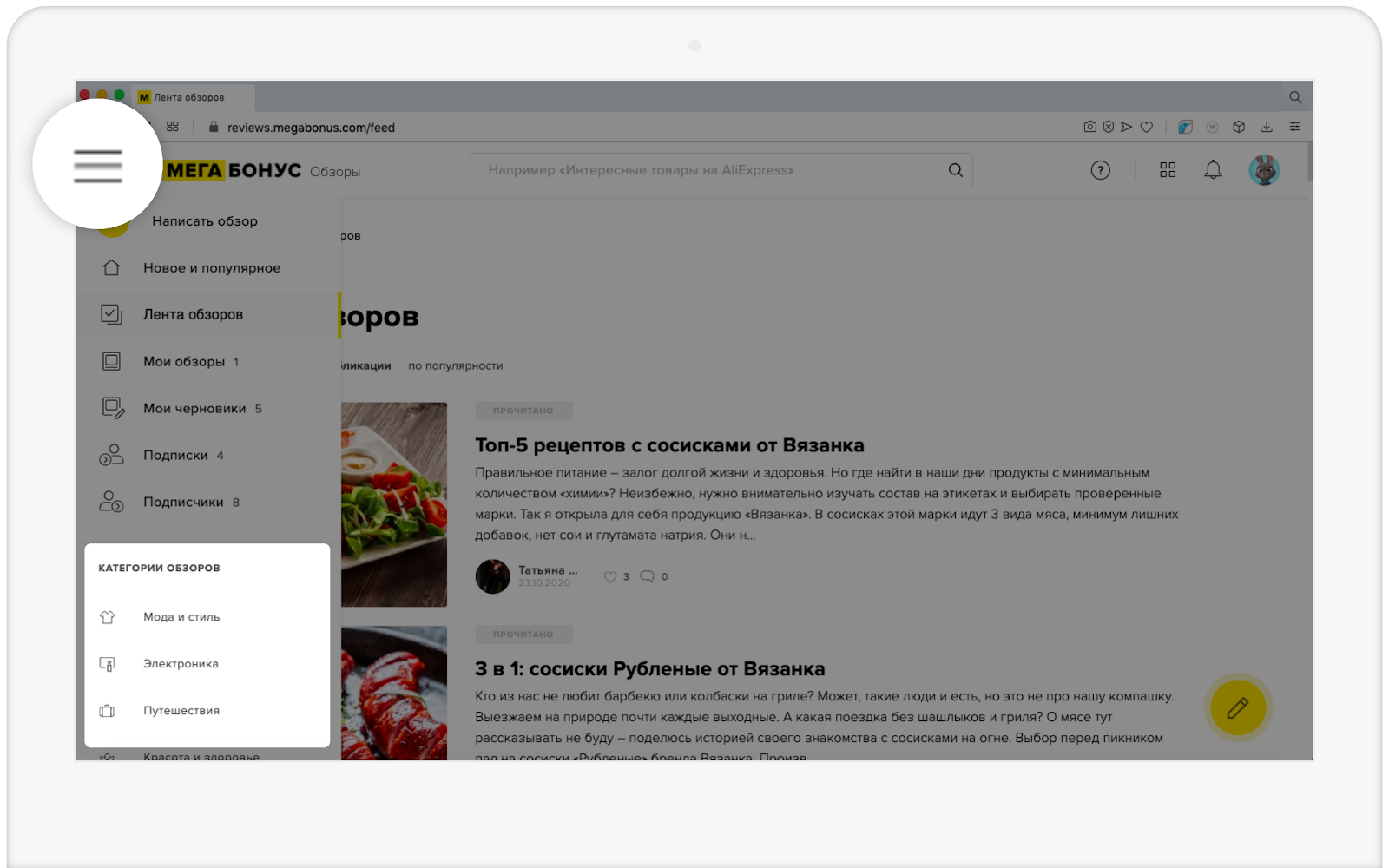
Task: Sort feed по популярности
Action: pyautogui.click(x=456, y=366)
